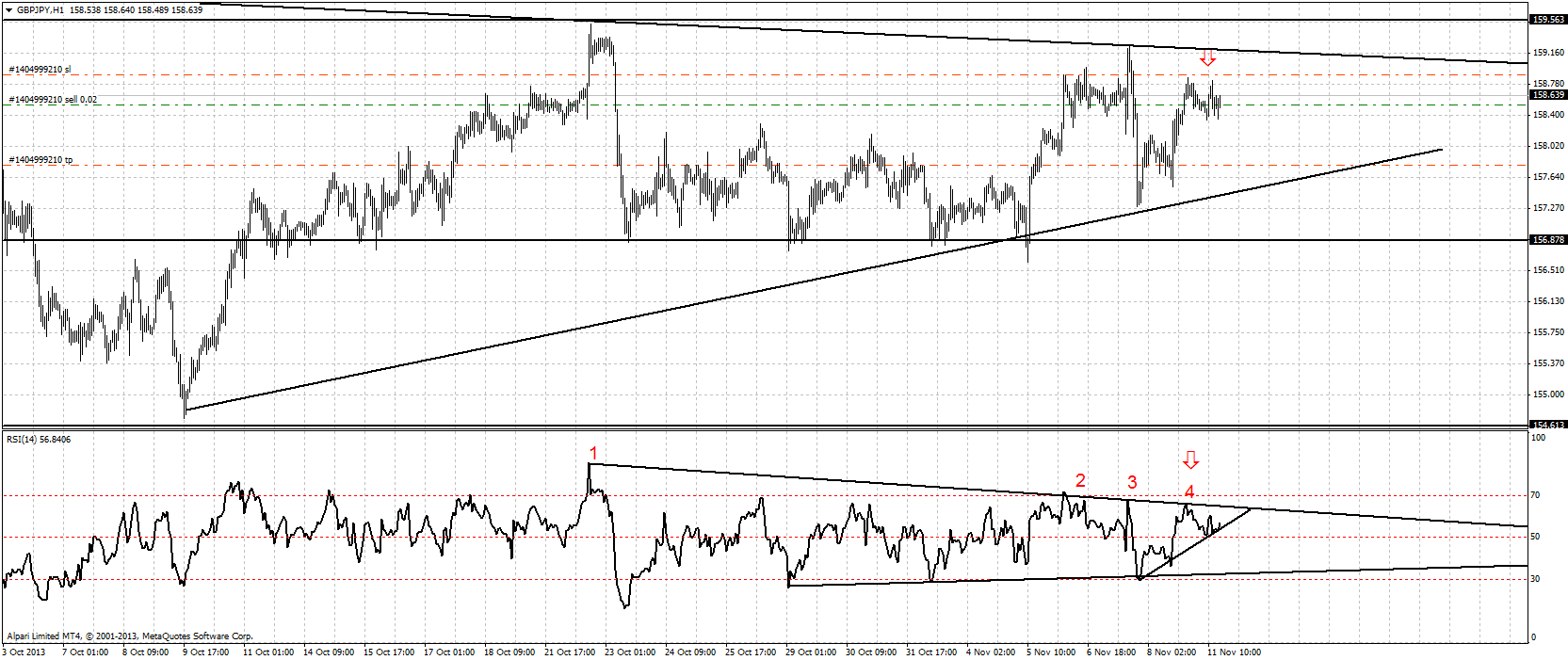Click the 6 Nov 18:00 time label
Screen dimensions: 1568x660
[x=1111, y=652]
